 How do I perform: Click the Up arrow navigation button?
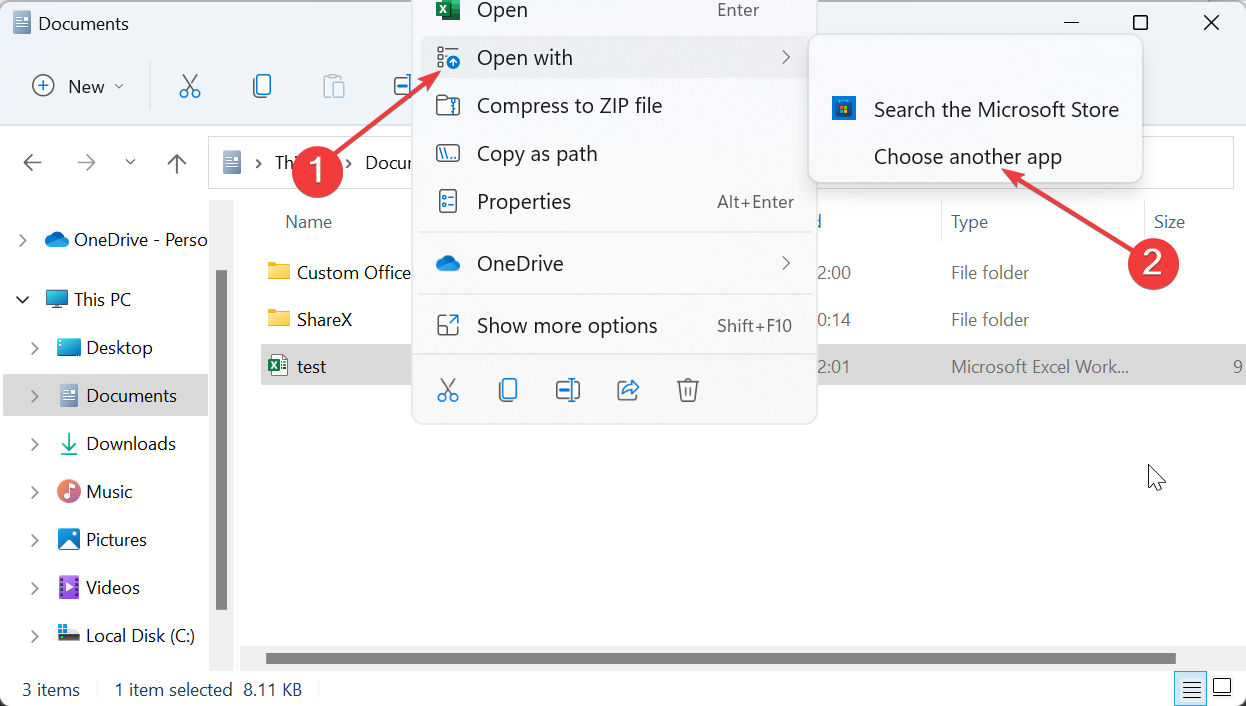[x=177, y=163]
